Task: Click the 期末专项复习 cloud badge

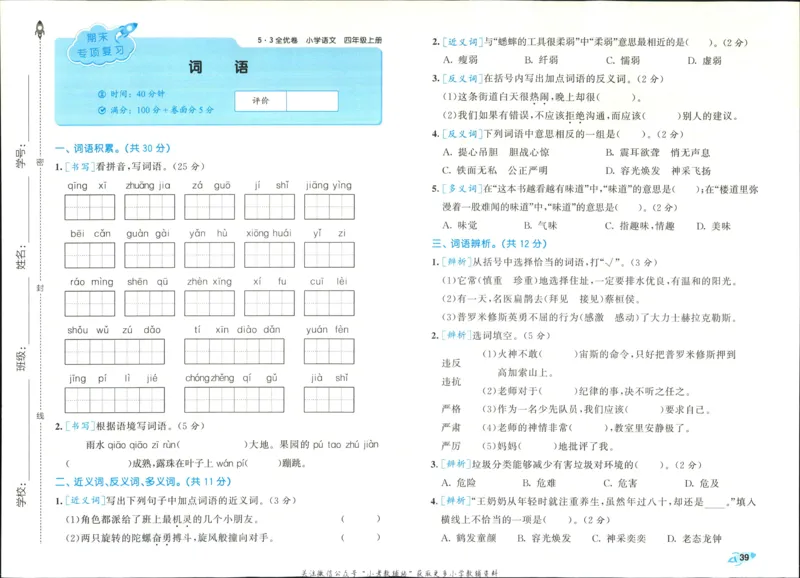Action: click(101, 45)
